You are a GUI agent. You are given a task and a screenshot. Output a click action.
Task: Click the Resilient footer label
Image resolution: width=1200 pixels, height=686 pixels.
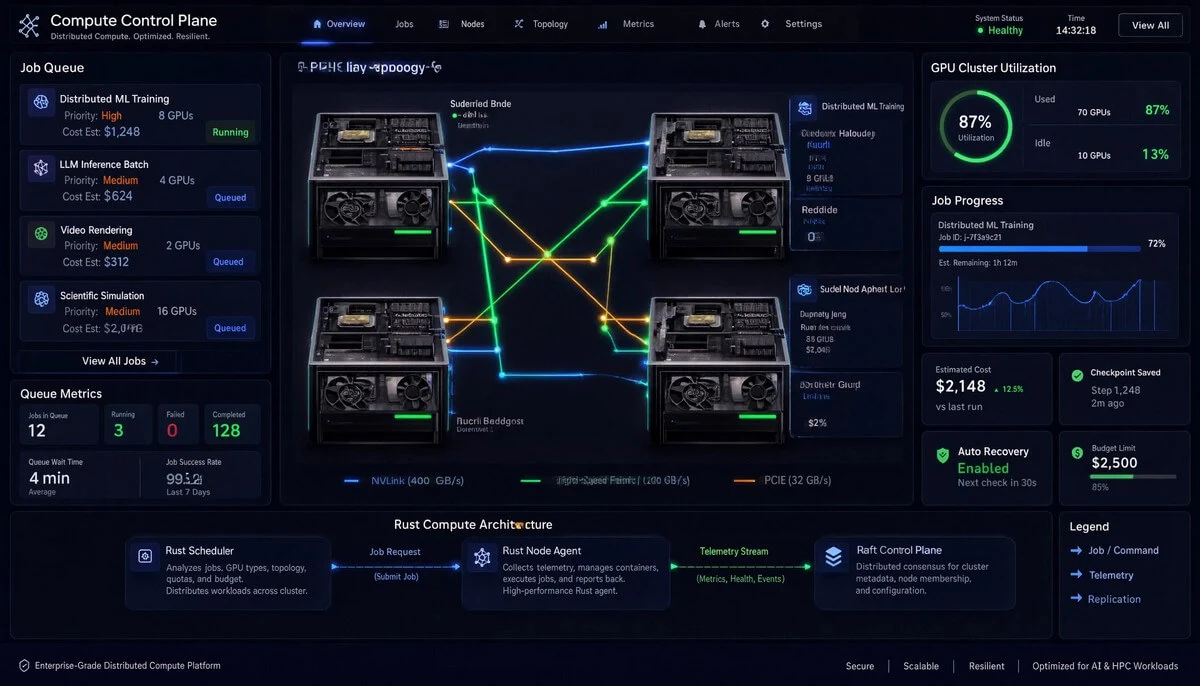click(x=986, y=666)
